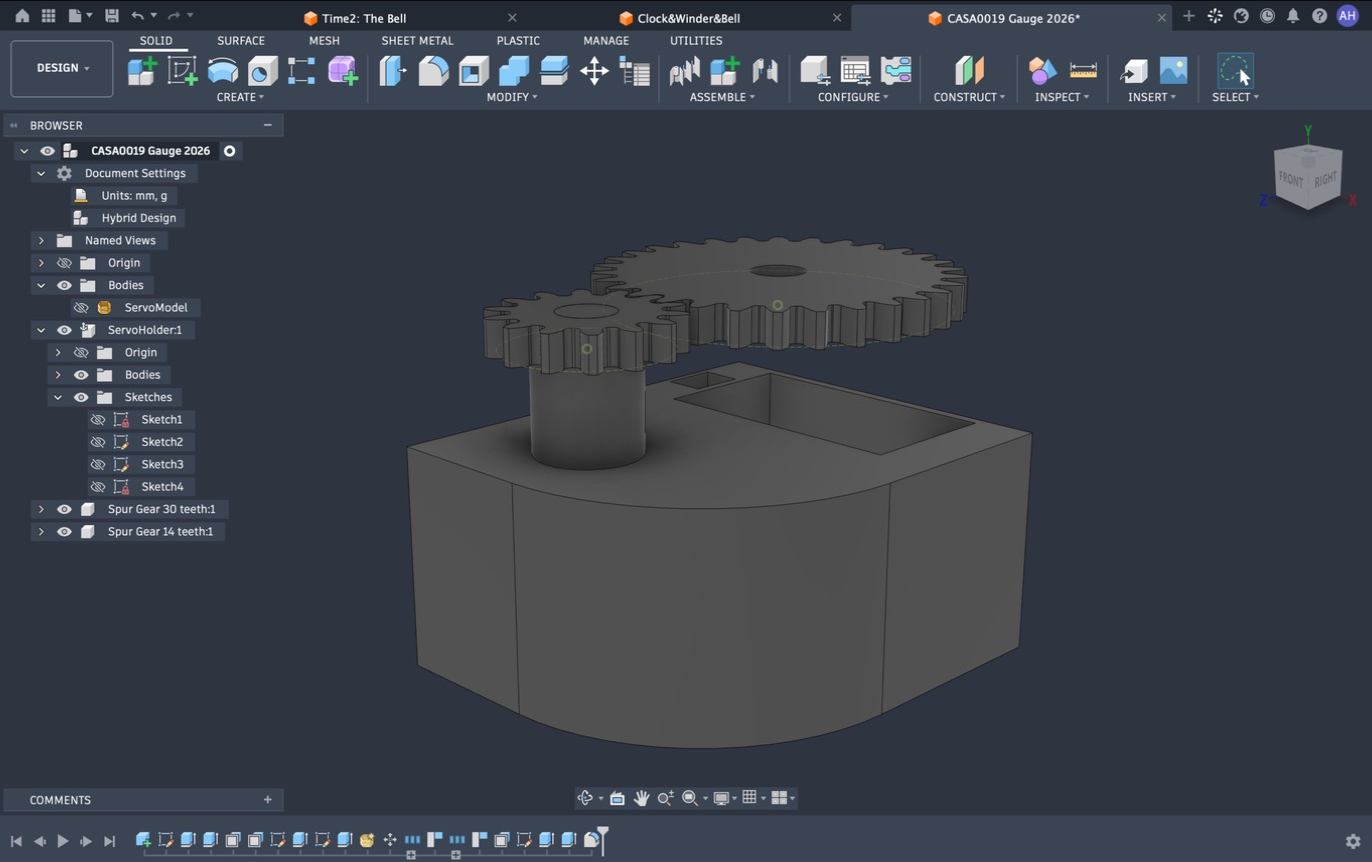Activate the Shell tool icon

[x=473, y=70]
